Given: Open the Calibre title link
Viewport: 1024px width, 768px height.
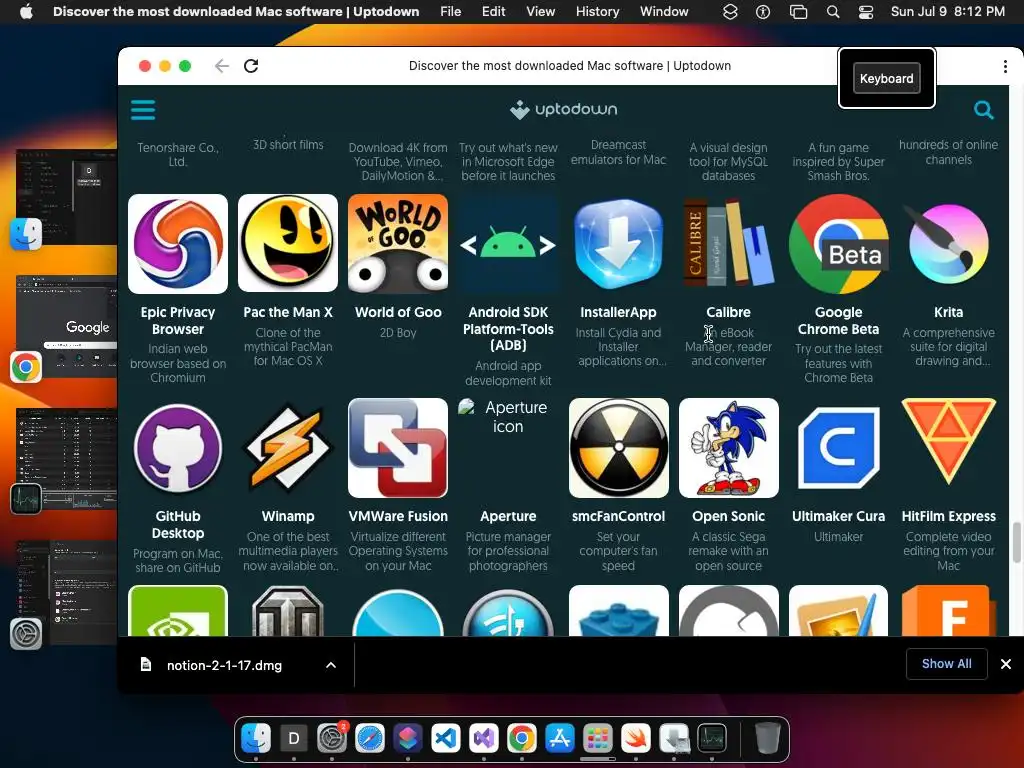Looking at the screenshot, I should [728, 312].
